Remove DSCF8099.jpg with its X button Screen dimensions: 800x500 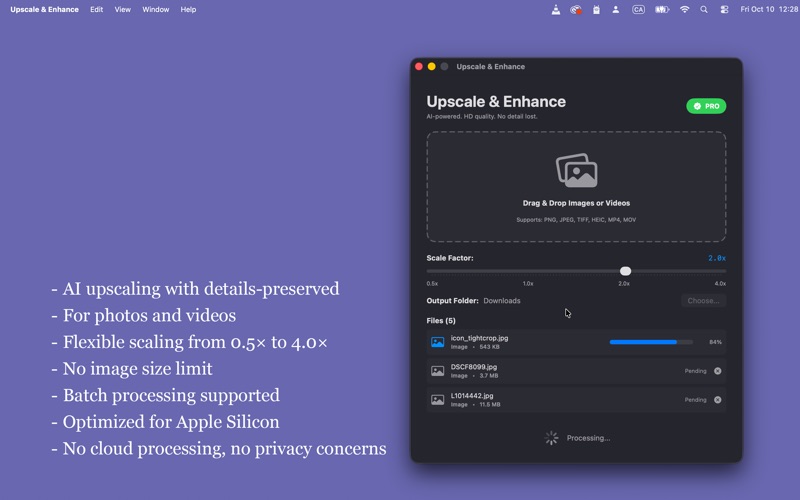click(717, 371)
